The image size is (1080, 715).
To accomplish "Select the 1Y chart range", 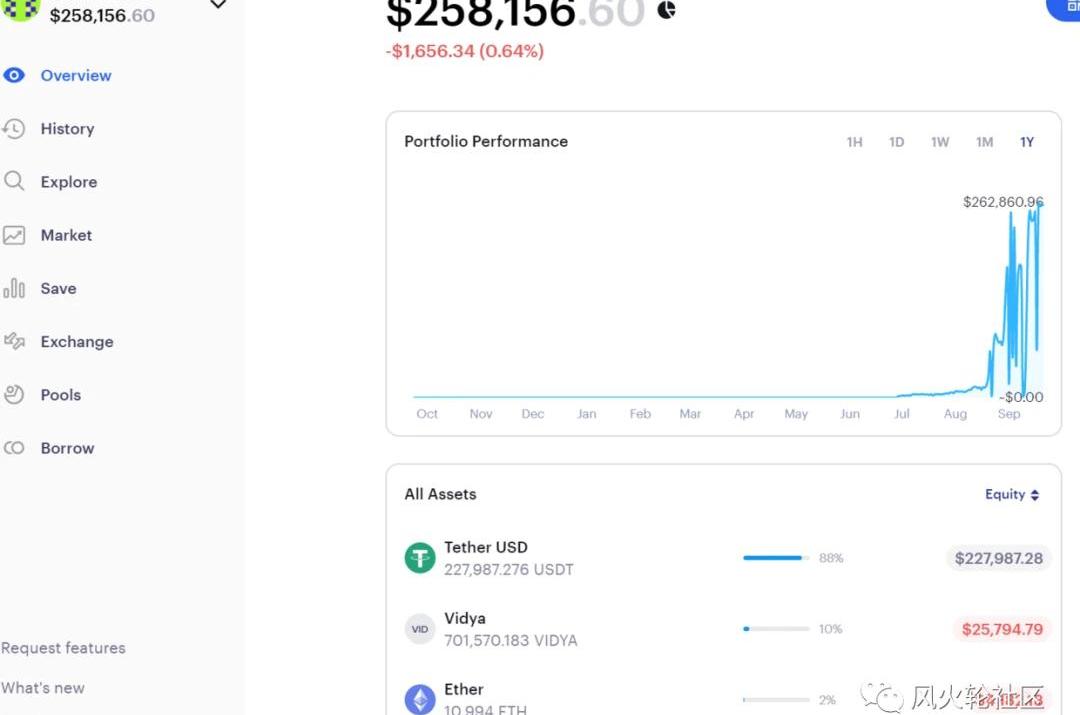I will pos(1027,142).
